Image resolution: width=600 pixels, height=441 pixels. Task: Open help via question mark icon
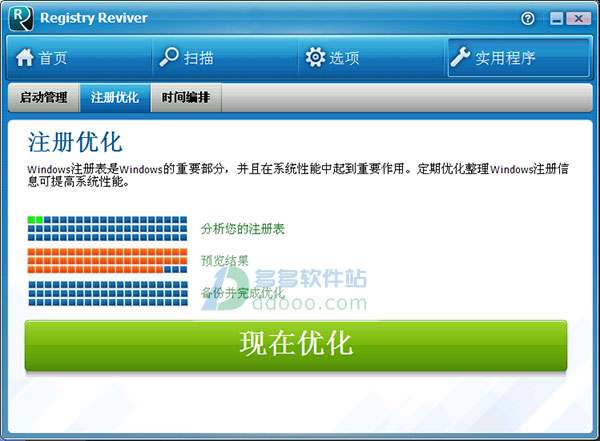click(528, 18)
